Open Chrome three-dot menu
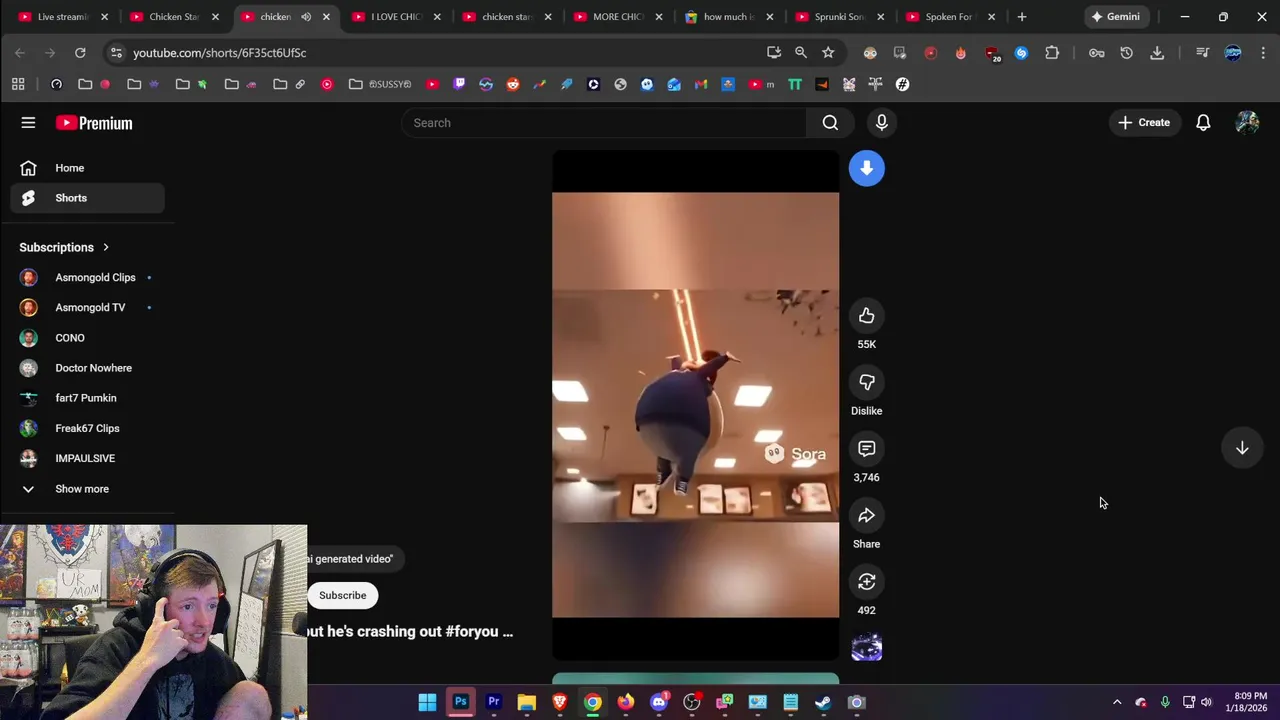Viewport: 1280px width, 720px height. pos(1264,53)
